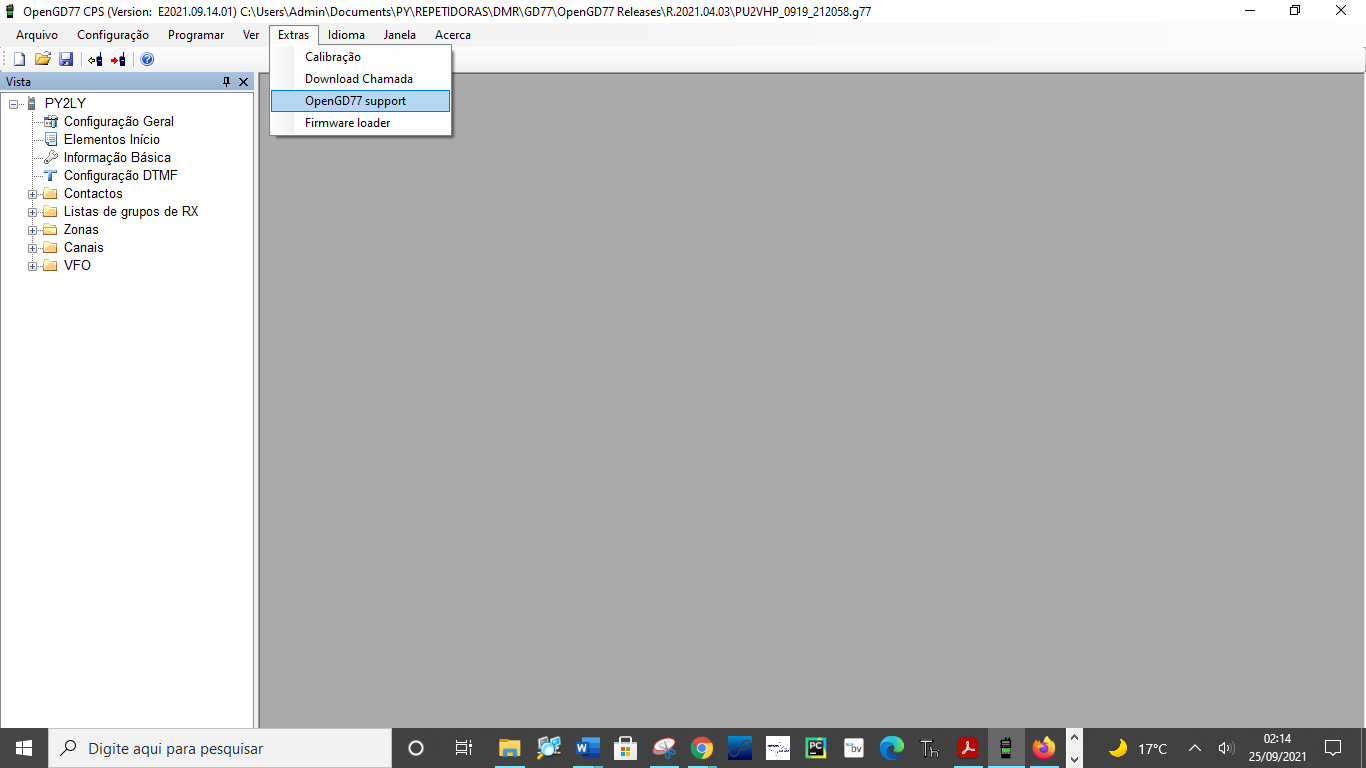
Task: Choose OpenGD77 support menu entry
Action: [x=361, y=101]
